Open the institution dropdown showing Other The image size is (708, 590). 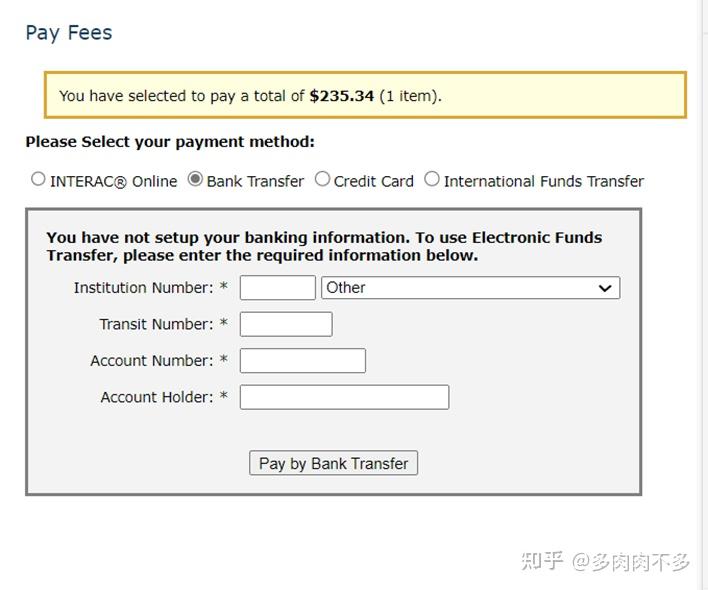(460, 288)
